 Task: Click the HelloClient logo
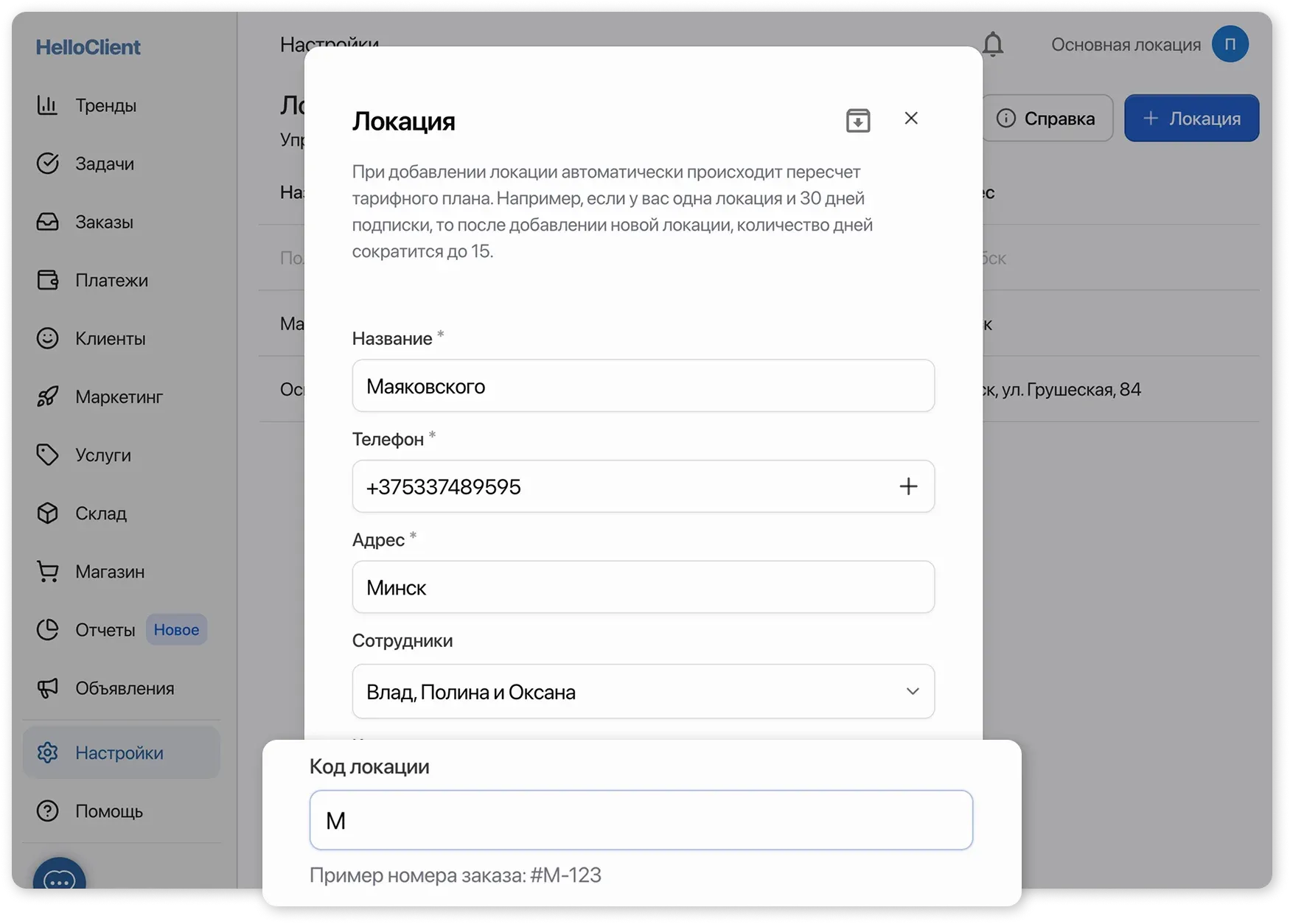(x=88, y=47)
